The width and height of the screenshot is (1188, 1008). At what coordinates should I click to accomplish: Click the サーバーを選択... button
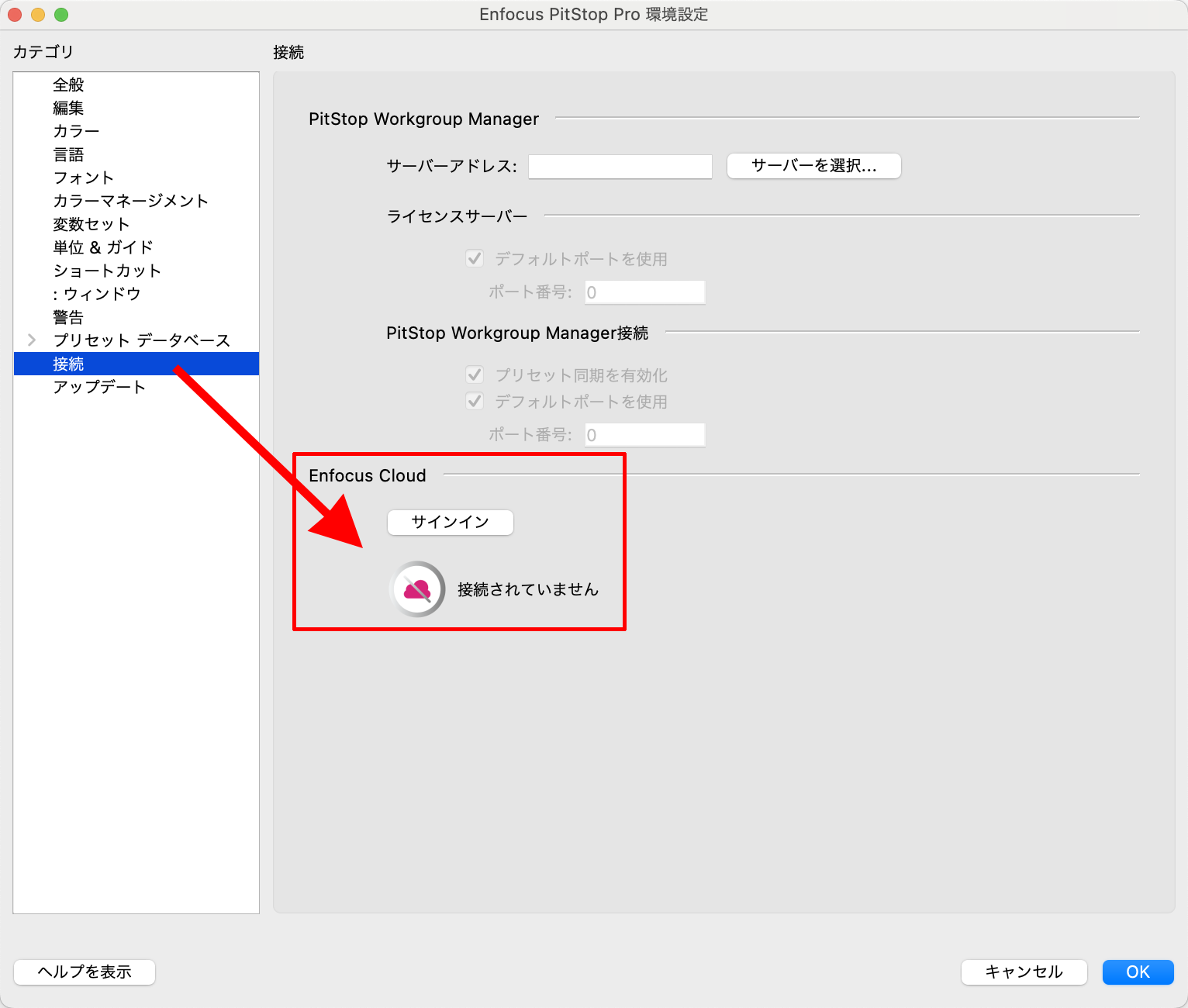[x=813, y=166]
